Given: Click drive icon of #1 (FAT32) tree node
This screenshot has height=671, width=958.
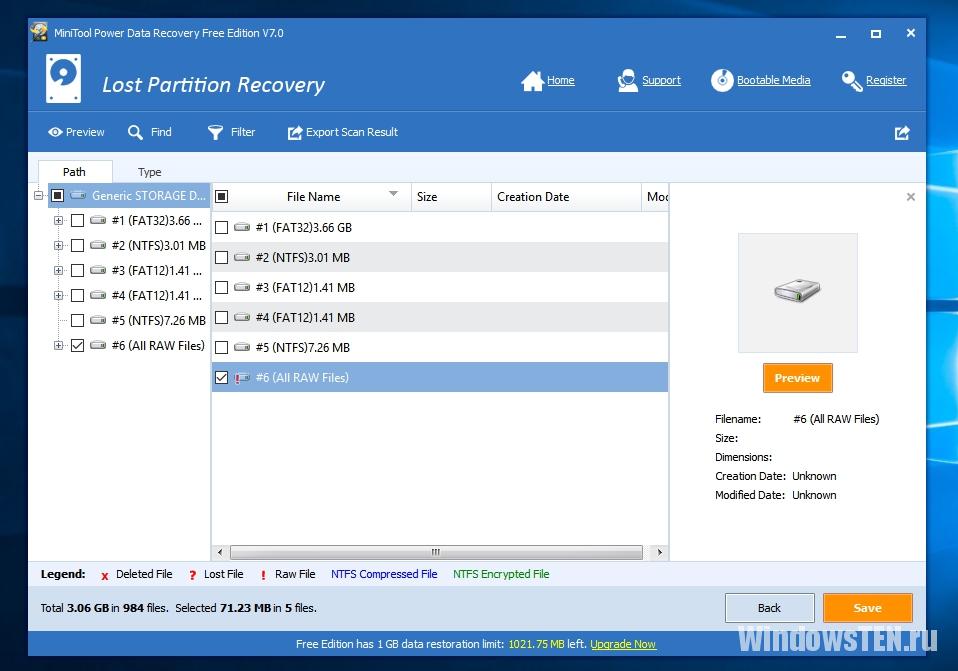Looking at the screenshot, I should pyautogui.click(x=98, y=220).
